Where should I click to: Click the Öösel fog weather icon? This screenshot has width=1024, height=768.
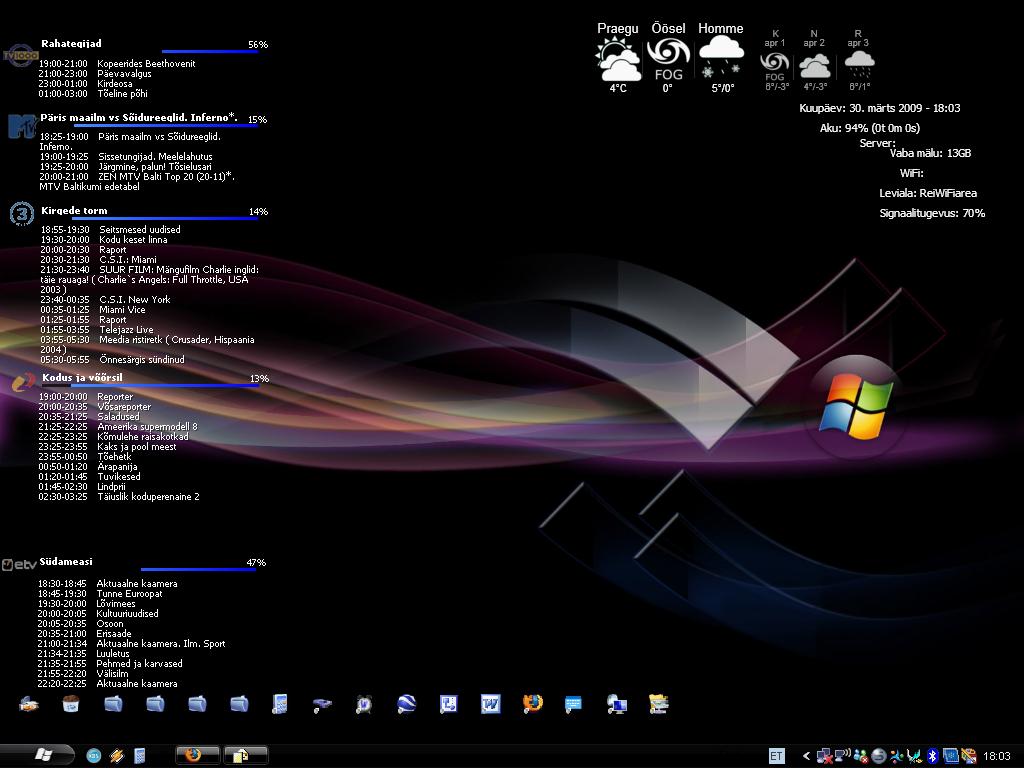point(668,59)
